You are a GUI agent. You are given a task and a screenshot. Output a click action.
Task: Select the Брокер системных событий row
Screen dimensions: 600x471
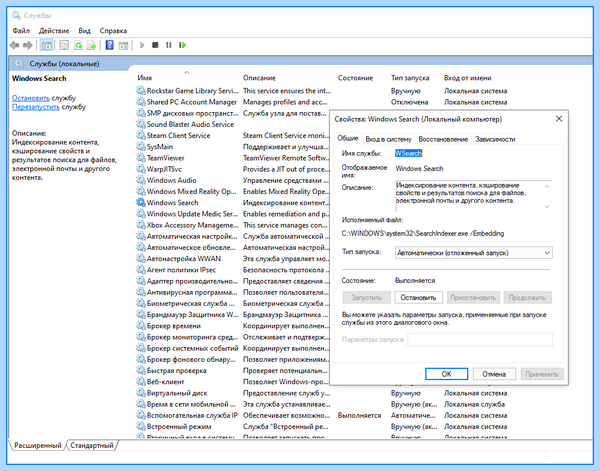232,348
